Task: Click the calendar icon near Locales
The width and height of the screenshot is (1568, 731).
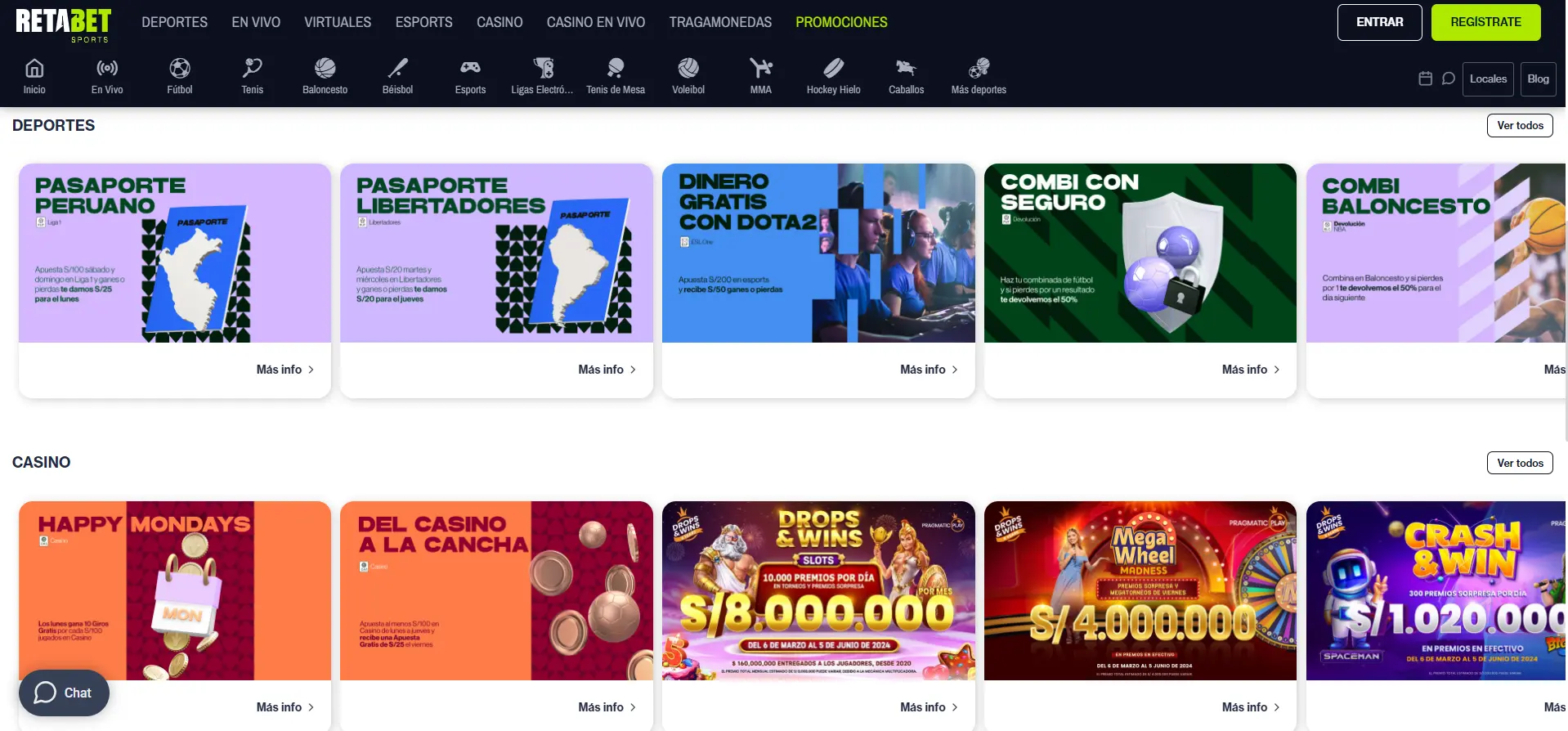Action: (x=1425, y=78)
